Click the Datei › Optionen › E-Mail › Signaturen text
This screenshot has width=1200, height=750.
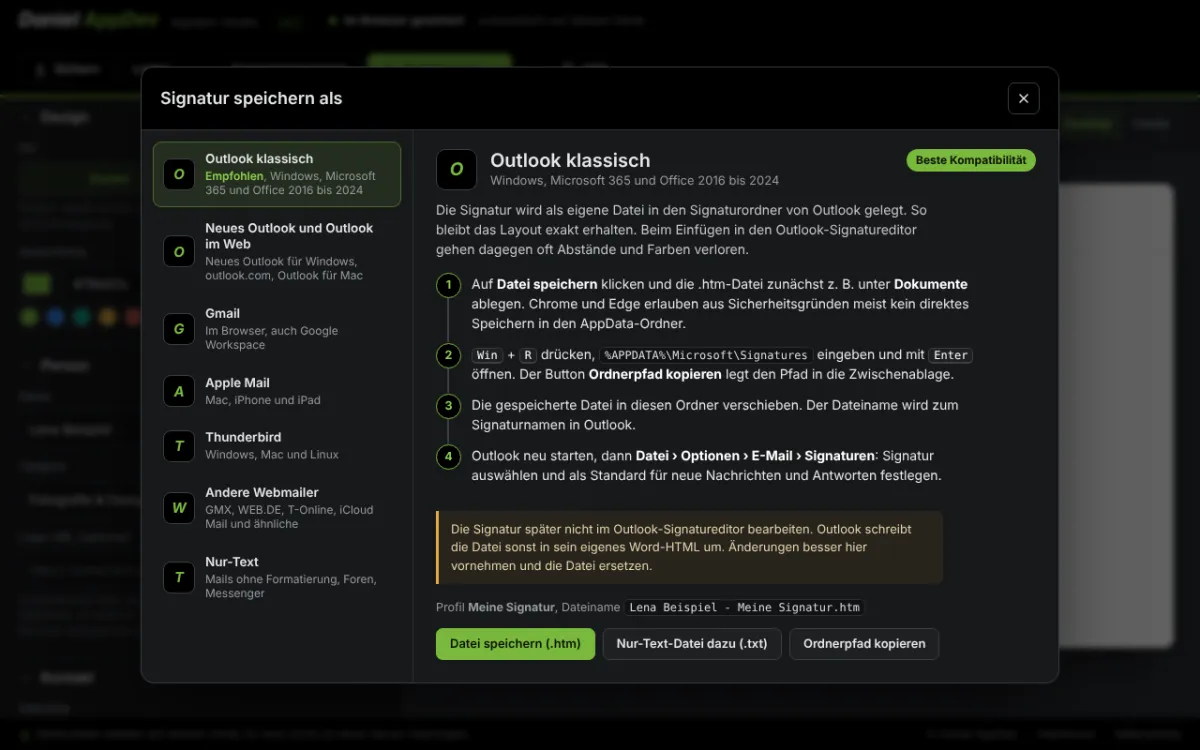pyautogui.click(x=755, y=455)
